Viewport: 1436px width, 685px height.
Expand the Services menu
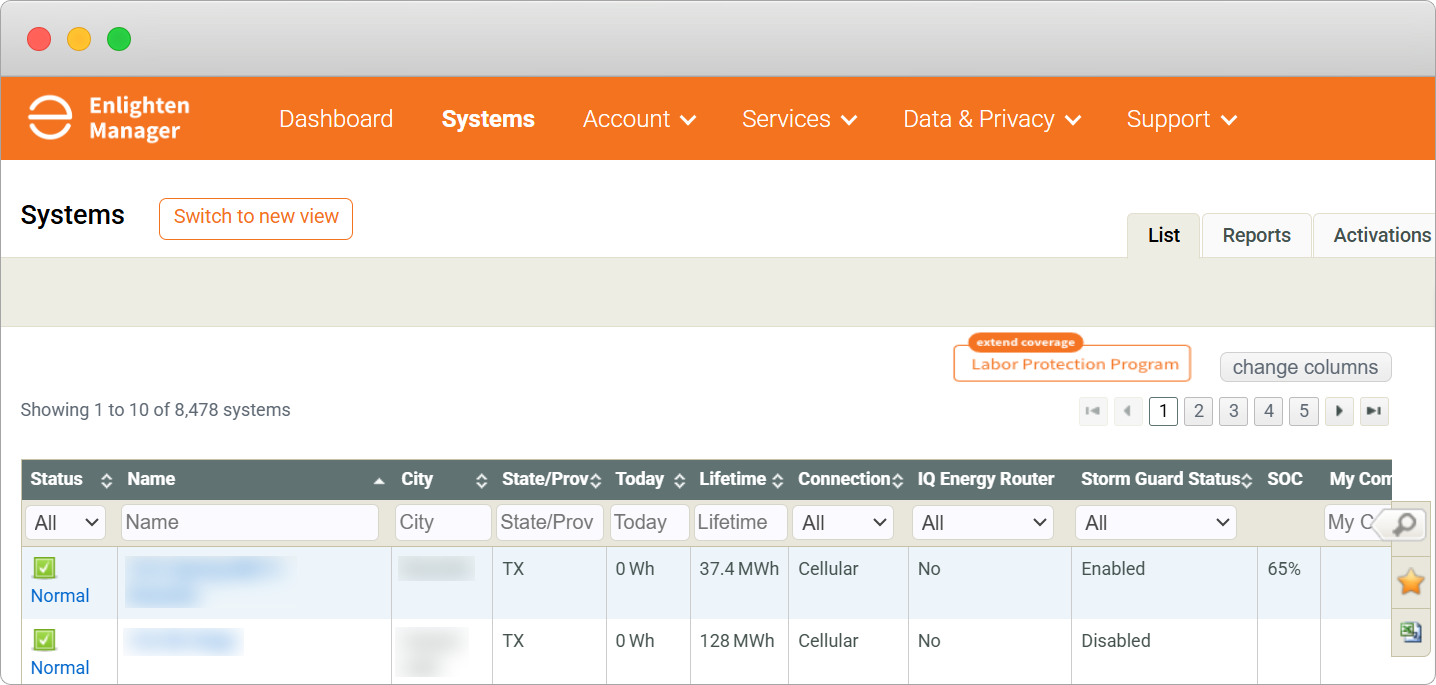pyautogui.click(x=799, y=119)
